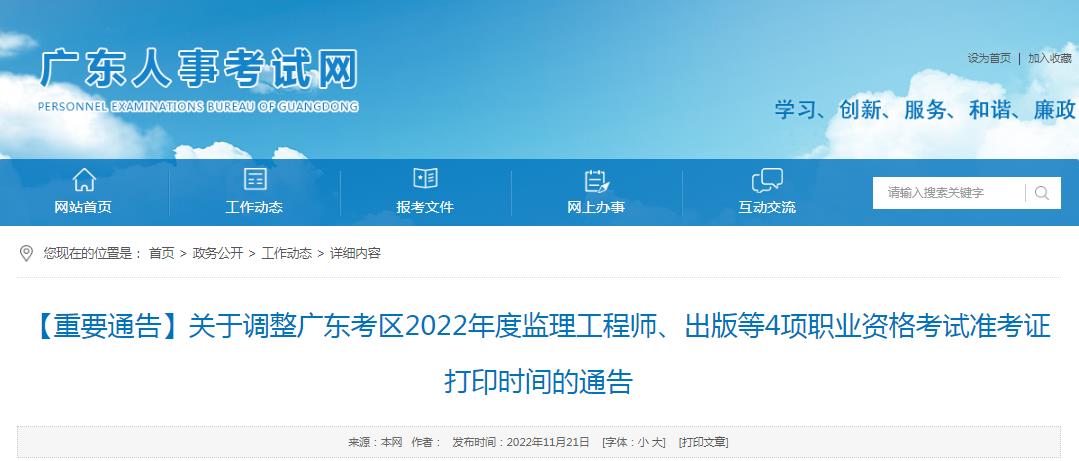Click the open-book icon above 报考文件
Screen dimensions: 1079x461
(x=425, y=180)
